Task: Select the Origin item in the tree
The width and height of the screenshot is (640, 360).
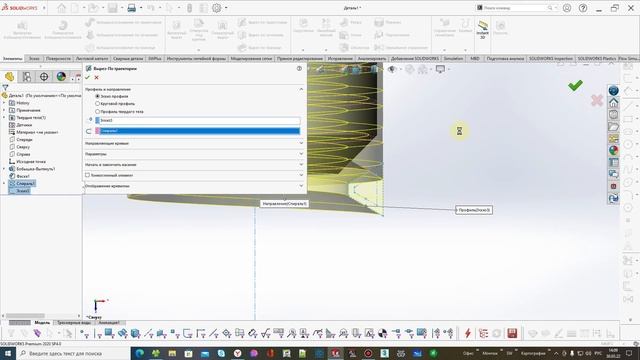Action: coord(27,162)
